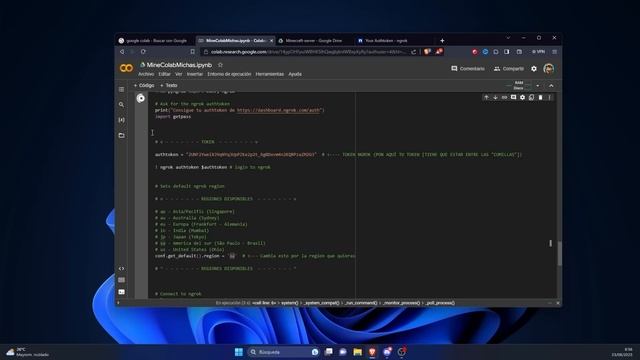Add a text cell with Texto

pyautogui.click(x=169, y=85)
